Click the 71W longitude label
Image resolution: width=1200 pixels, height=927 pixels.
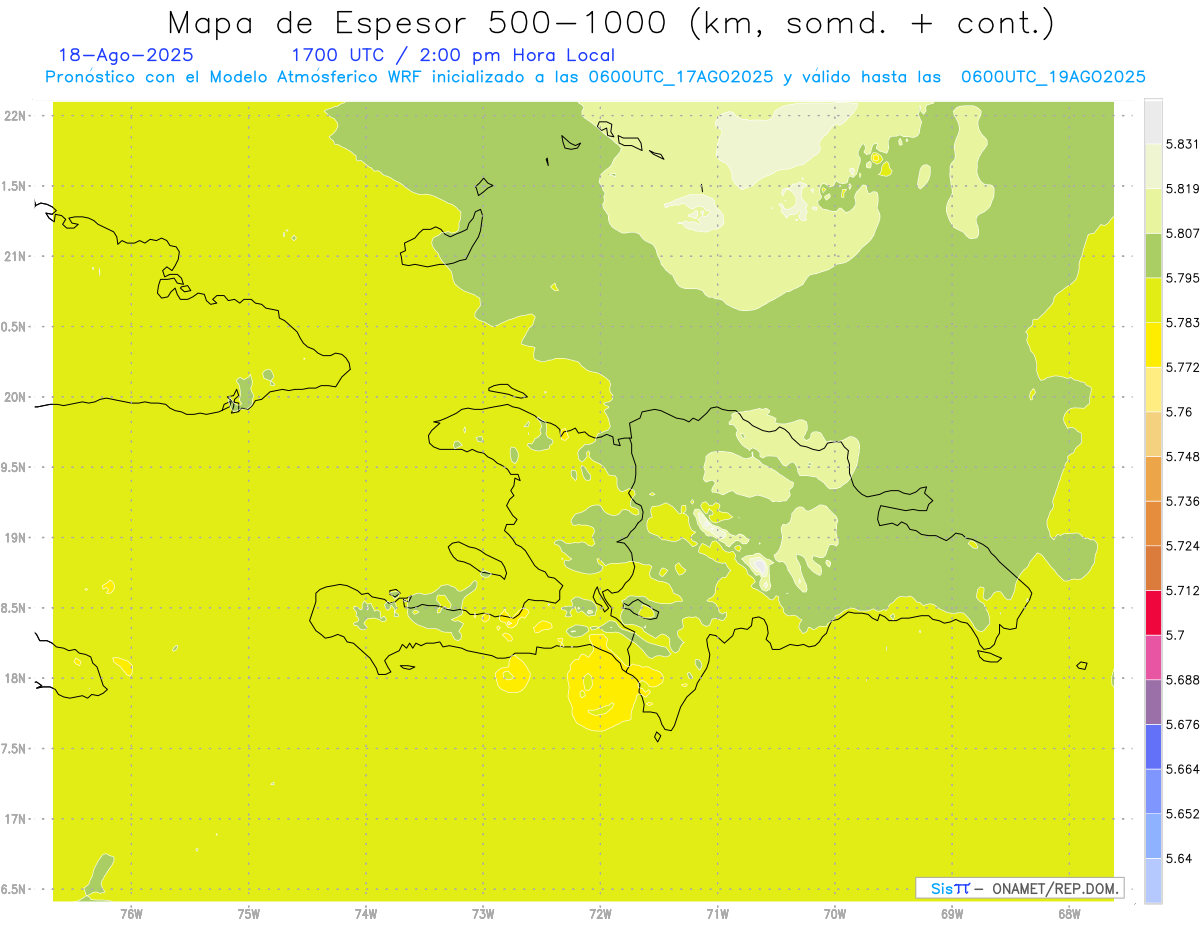pyautogui.click(x=717, y=913)
